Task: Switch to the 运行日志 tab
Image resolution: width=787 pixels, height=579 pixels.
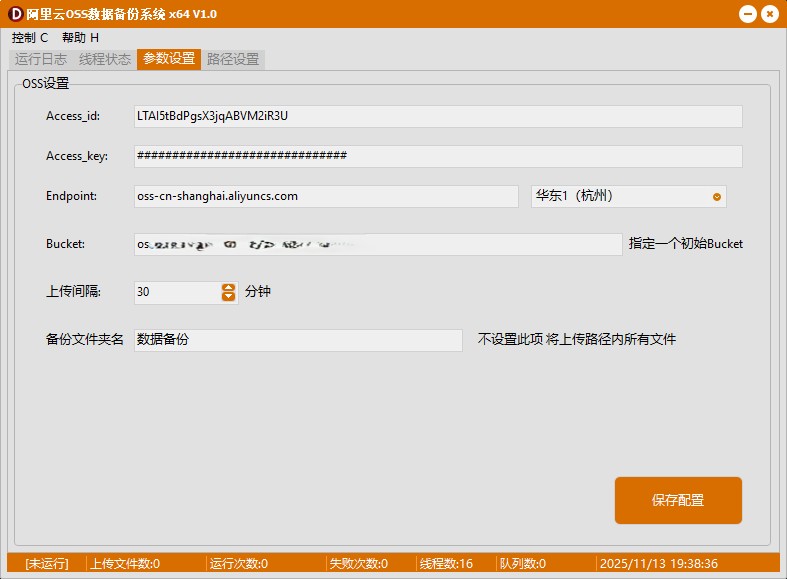Action: coord(41,59)
